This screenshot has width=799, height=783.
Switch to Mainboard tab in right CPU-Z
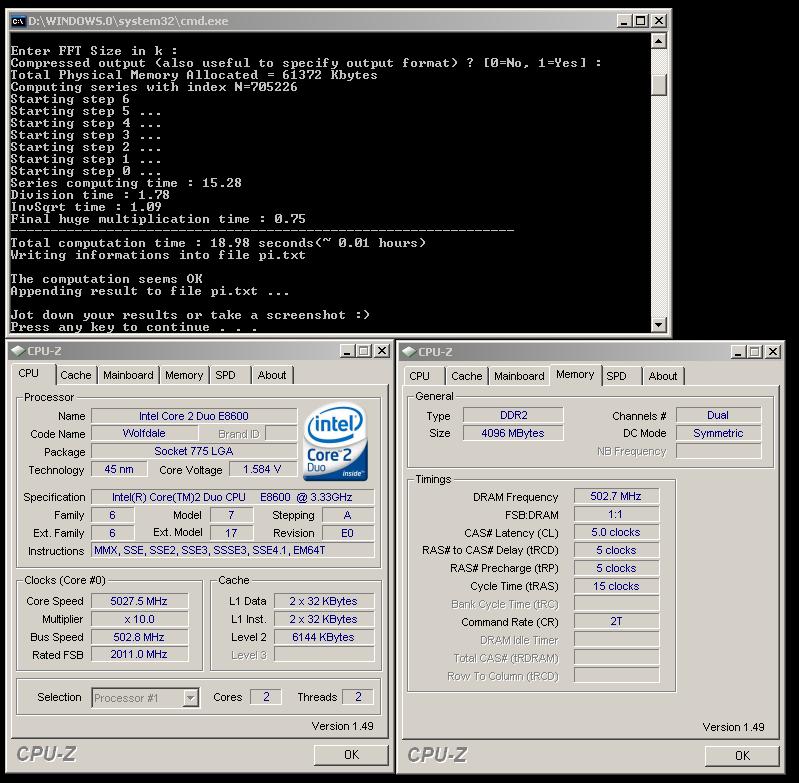(519, 376)
